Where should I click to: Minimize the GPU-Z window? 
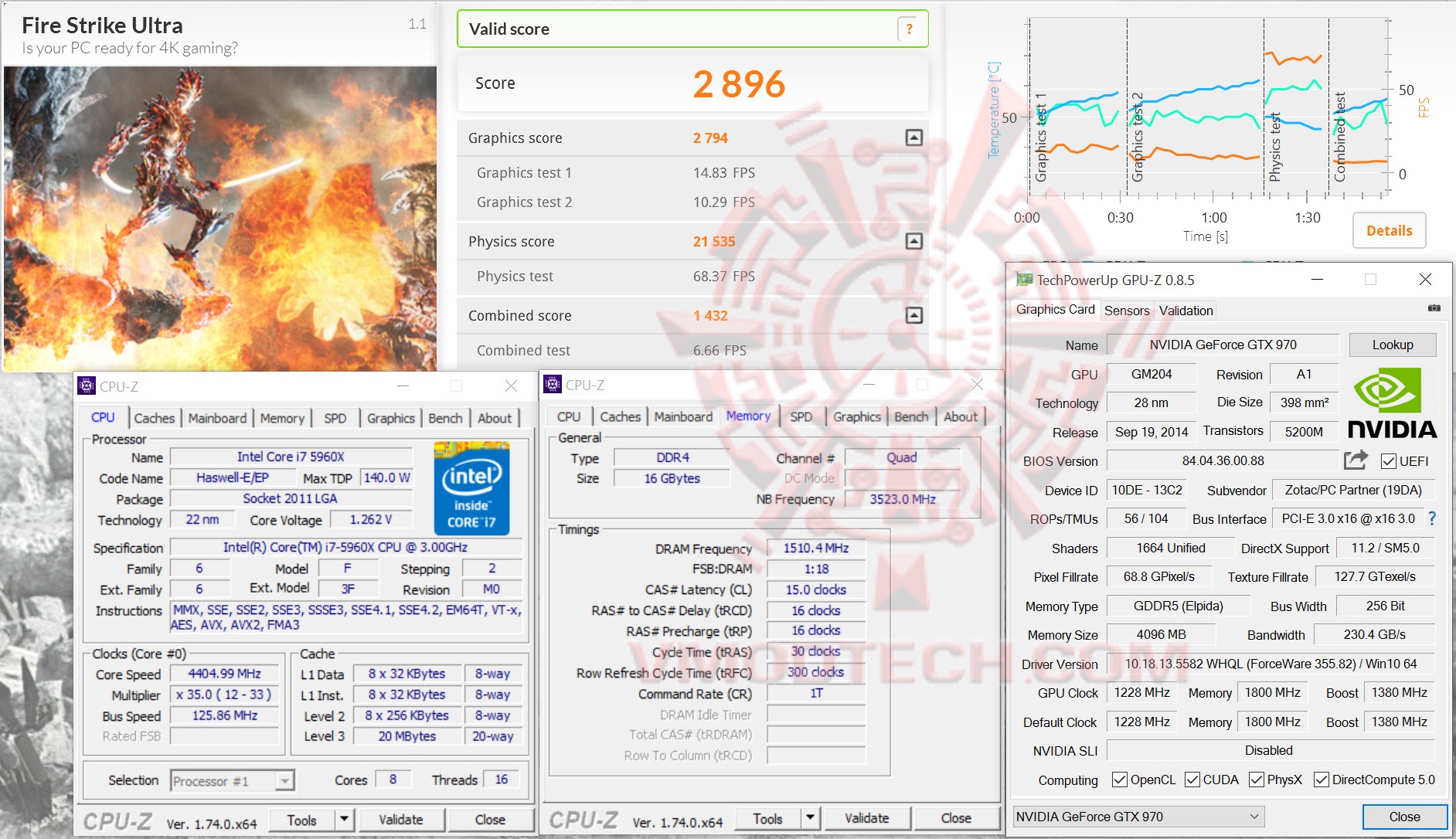pyautogui.click(x=1318, y=279)
